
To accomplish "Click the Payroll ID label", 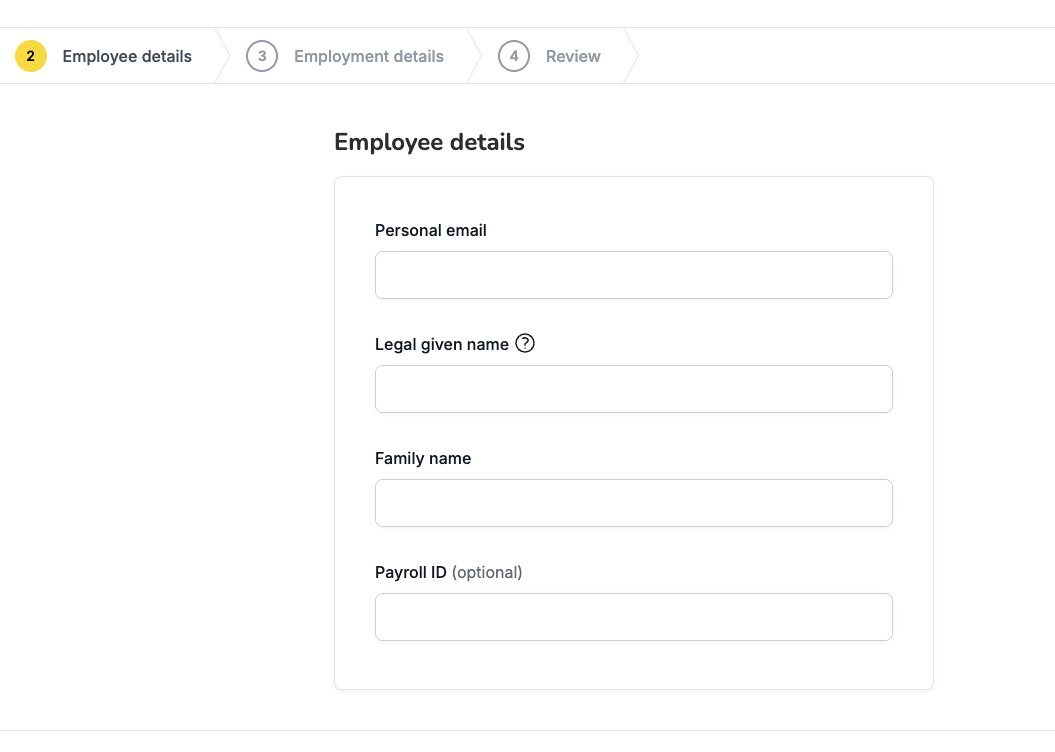I will pyautogui.click(x=410, y=572).
